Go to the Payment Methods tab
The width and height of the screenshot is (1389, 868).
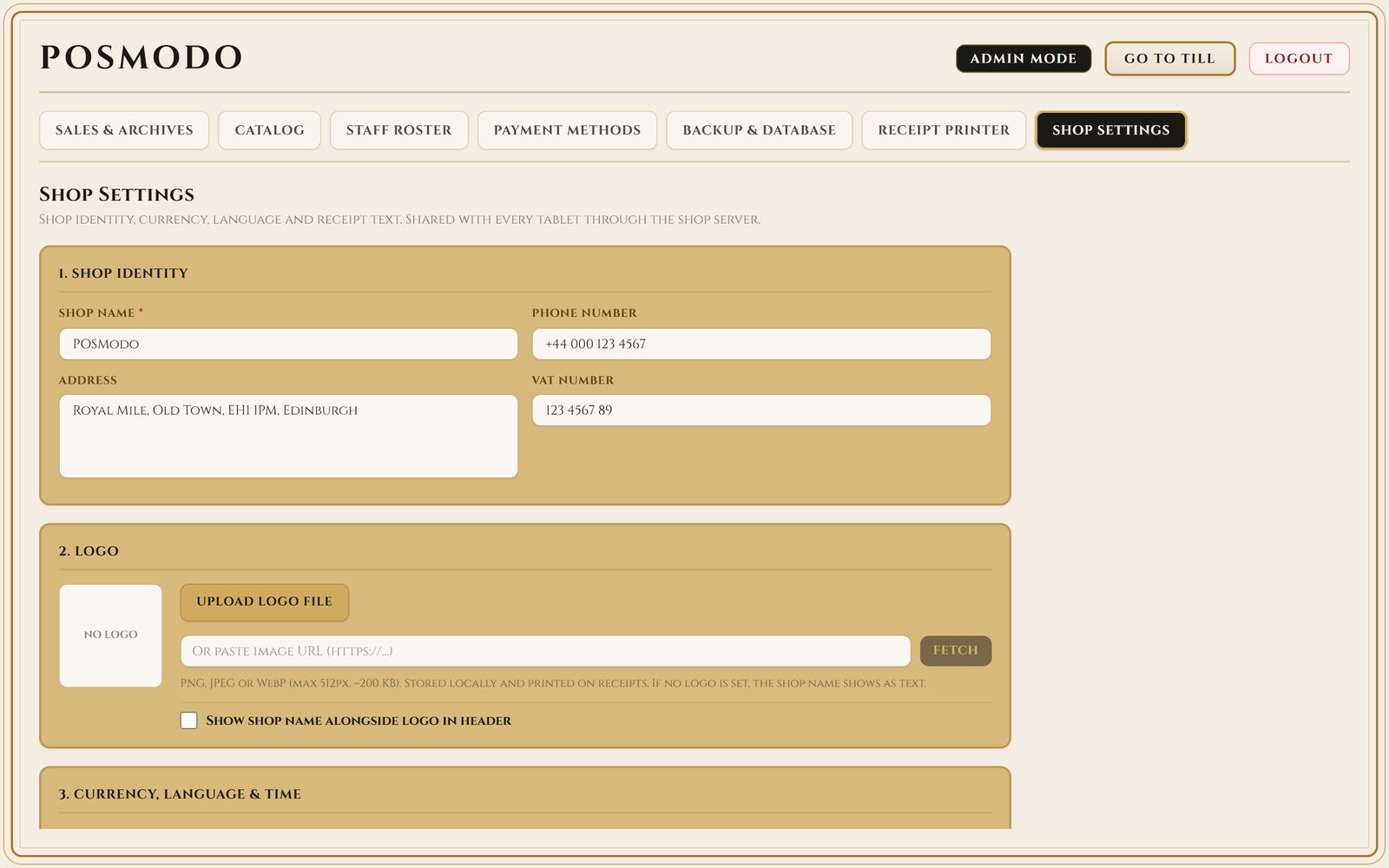click(567, 130)
